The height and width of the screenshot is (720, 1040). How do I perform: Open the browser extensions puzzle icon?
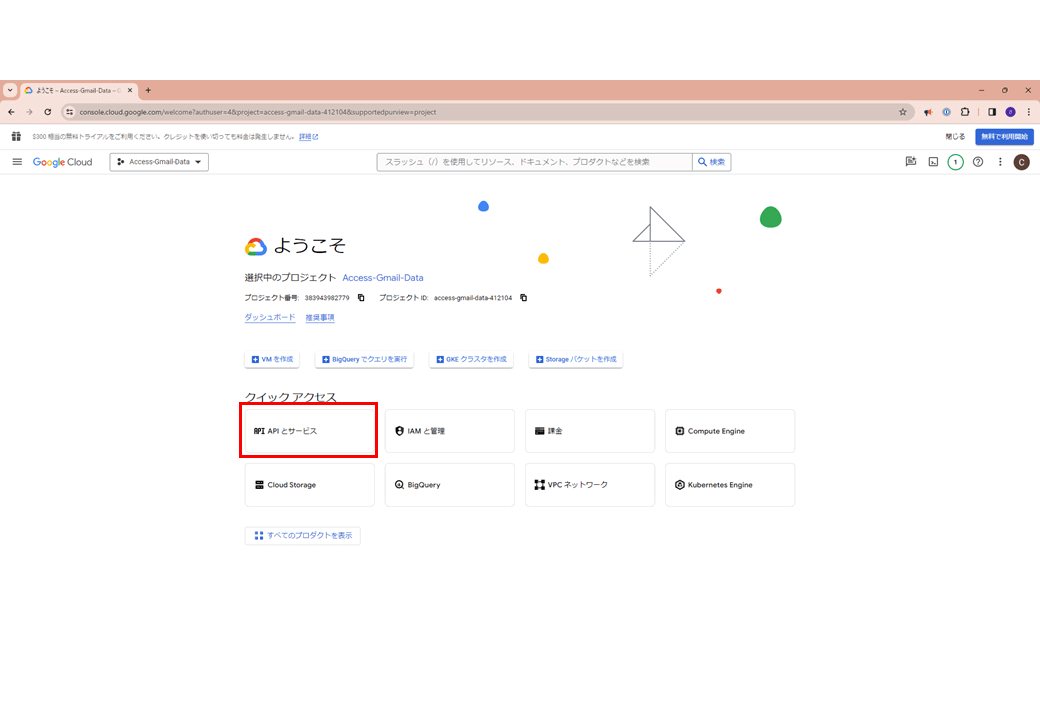tap(965, 112)
